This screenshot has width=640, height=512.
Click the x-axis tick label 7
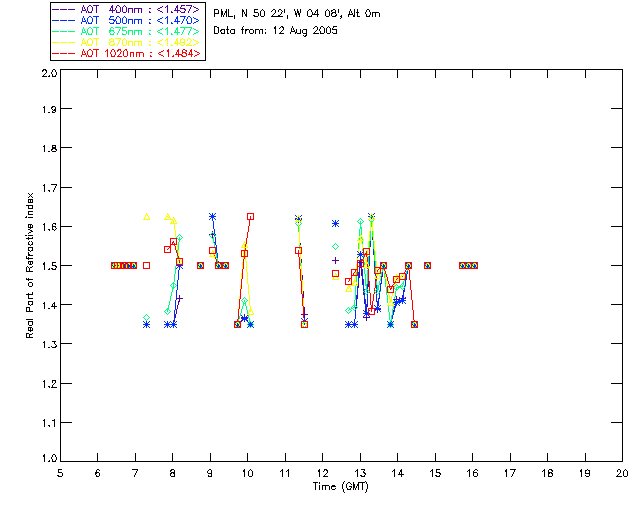135,473
